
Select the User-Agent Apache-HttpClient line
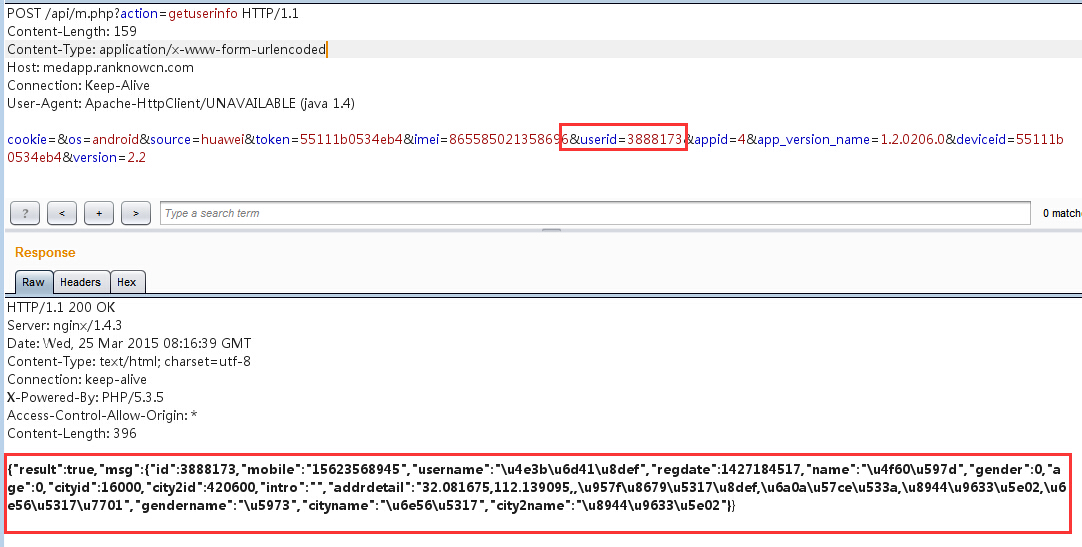[x=181, y=103]
